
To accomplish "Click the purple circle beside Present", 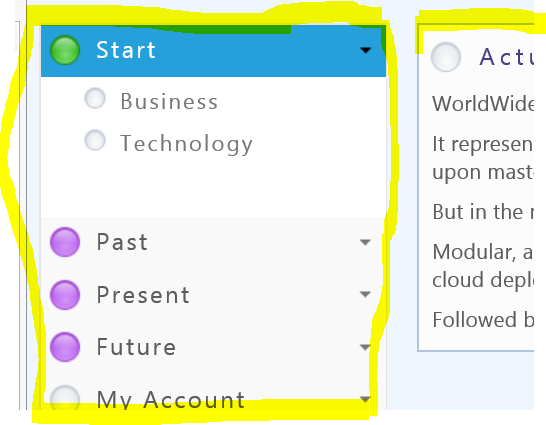I will pyautogui.click(x=65, y=295).
